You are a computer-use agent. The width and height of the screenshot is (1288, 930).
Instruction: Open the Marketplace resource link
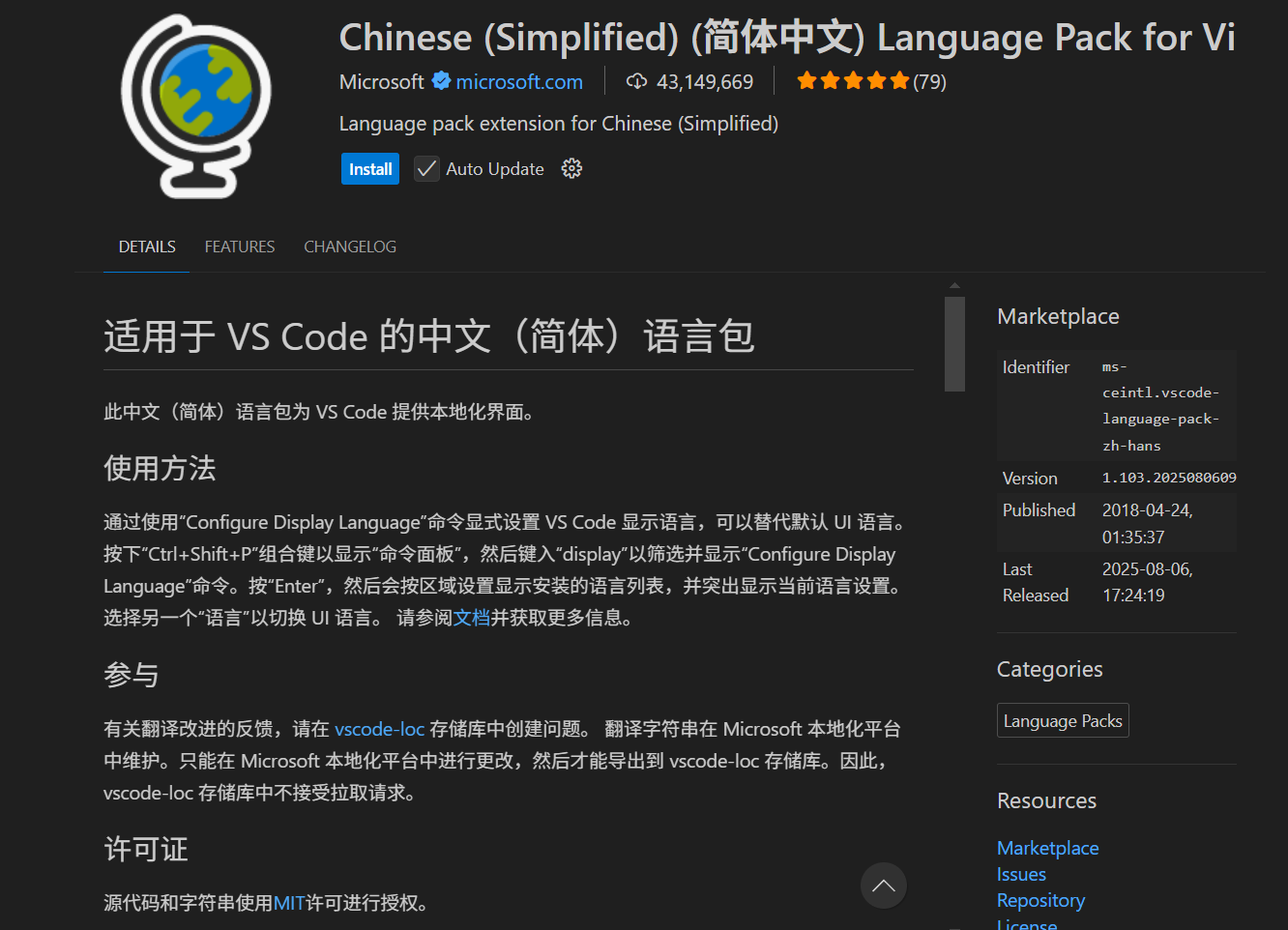[x=1048, y=848]
